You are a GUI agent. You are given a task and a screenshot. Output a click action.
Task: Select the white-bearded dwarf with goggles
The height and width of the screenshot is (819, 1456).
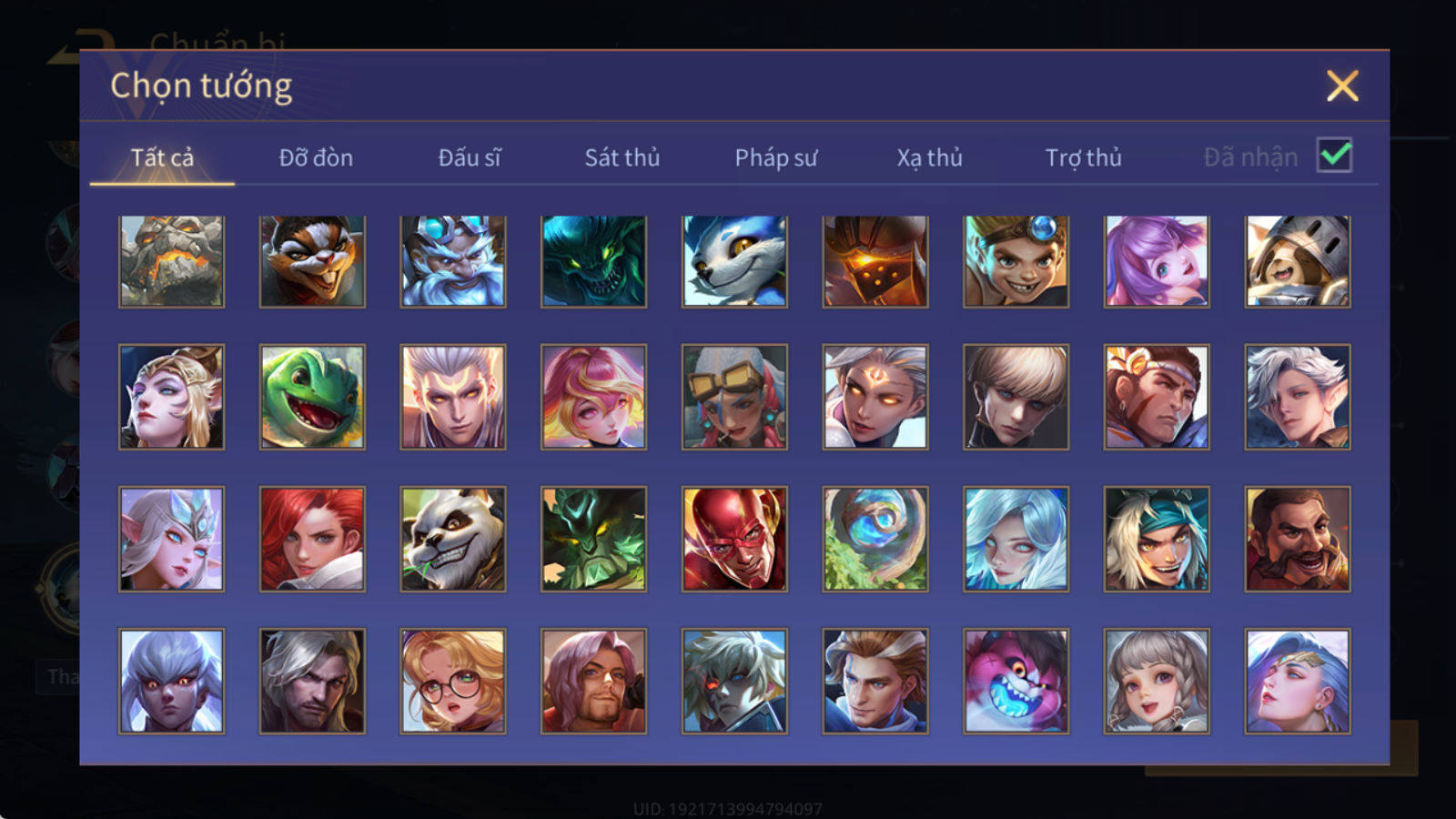point(453,261)
